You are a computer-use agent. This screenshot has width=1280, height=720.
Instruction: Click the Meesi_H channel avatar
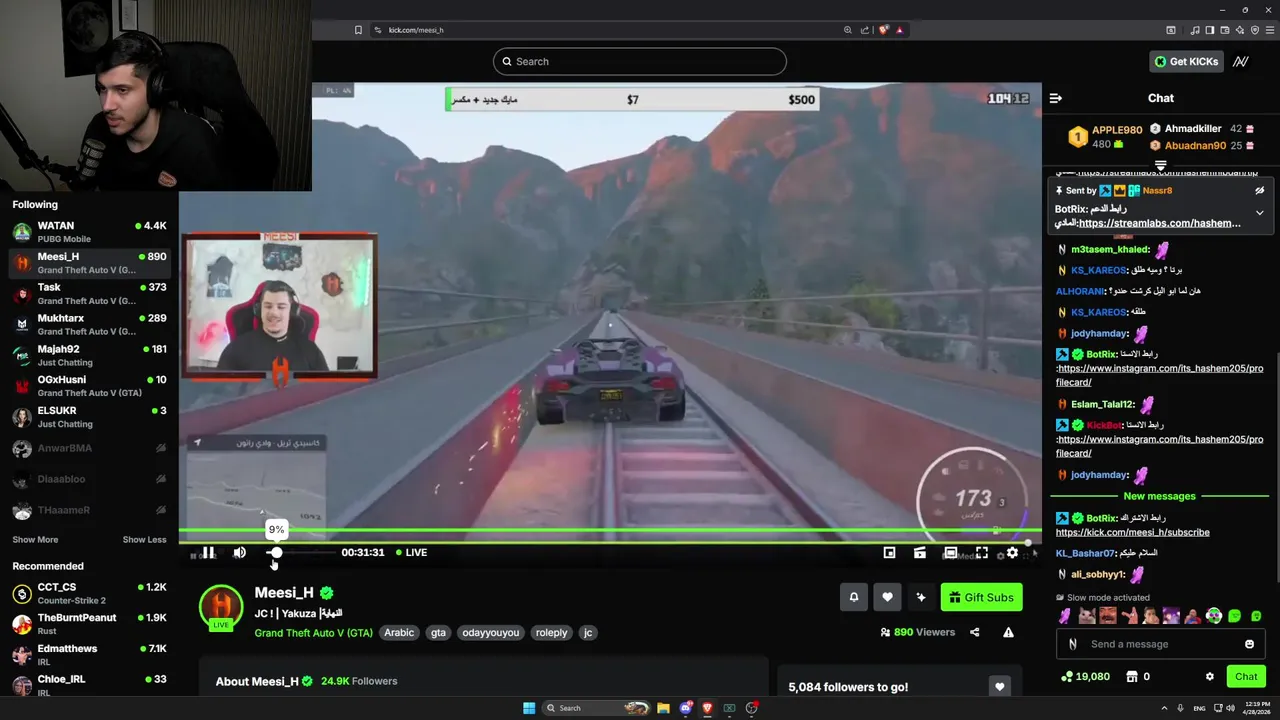(221, 607)
